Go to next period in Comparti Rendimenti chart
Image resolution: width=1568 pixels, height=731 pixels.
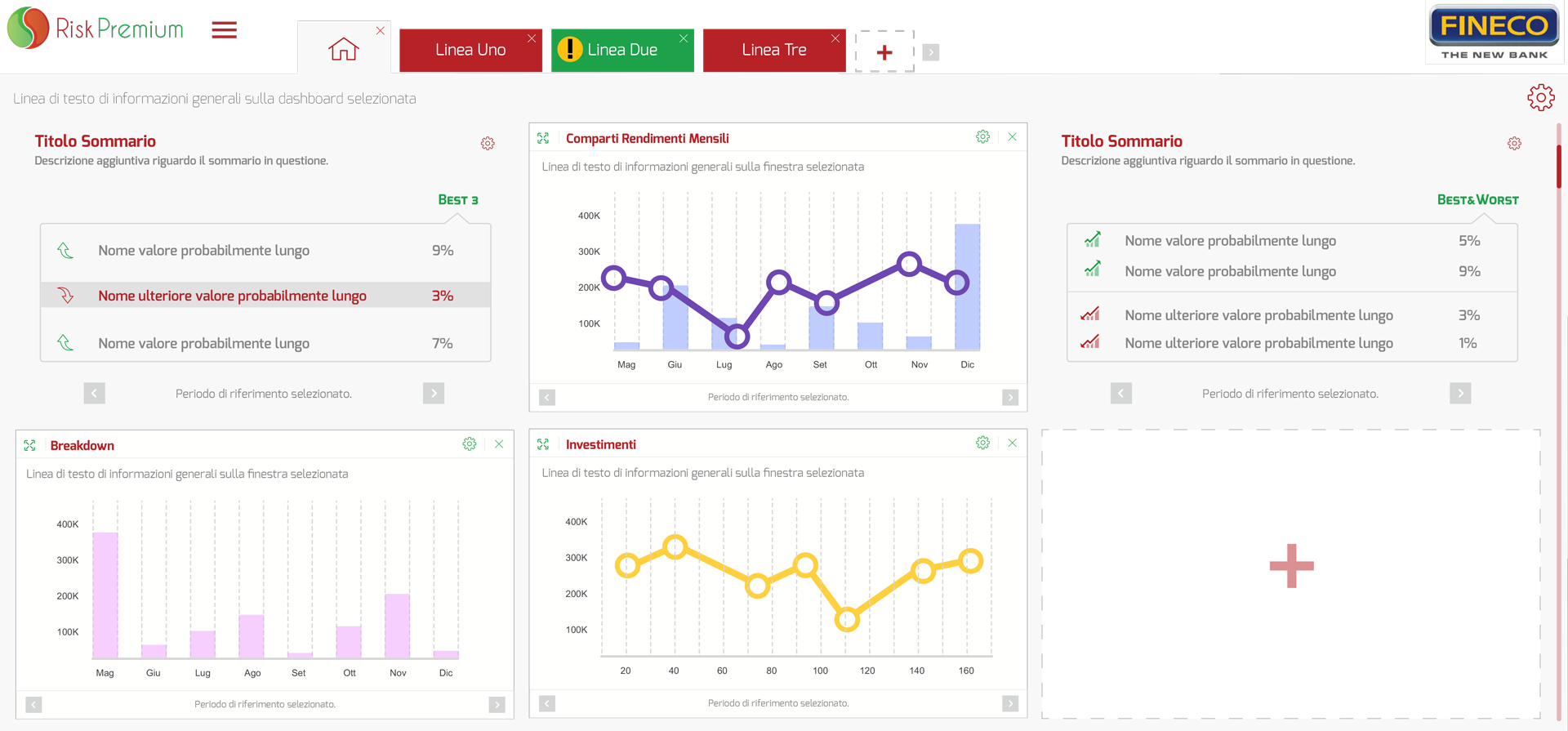(x=1010, y=398)
